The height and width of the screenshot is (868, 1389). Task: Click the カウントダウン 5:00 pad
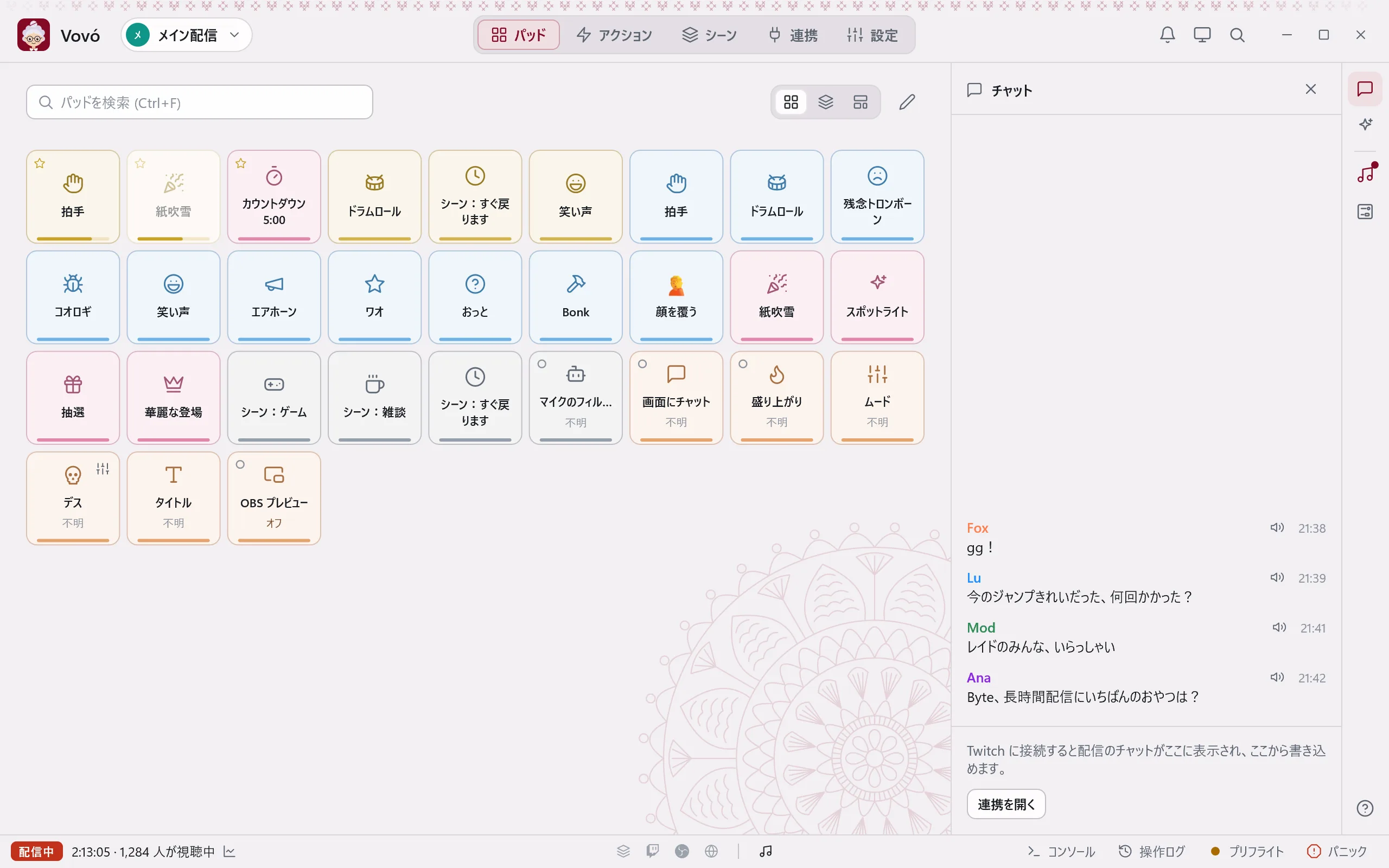tap(274, 196)
